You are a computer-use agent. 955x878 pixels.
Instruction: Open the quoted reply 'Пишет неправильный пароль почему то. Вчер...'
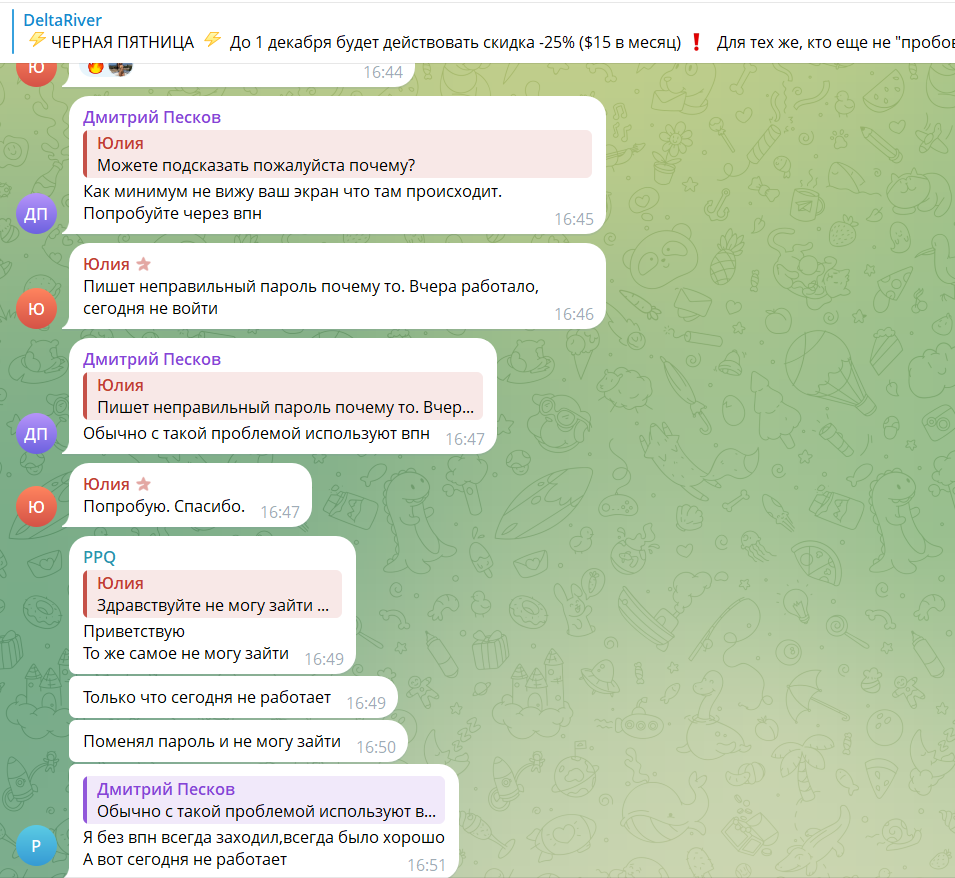[283, 396]
